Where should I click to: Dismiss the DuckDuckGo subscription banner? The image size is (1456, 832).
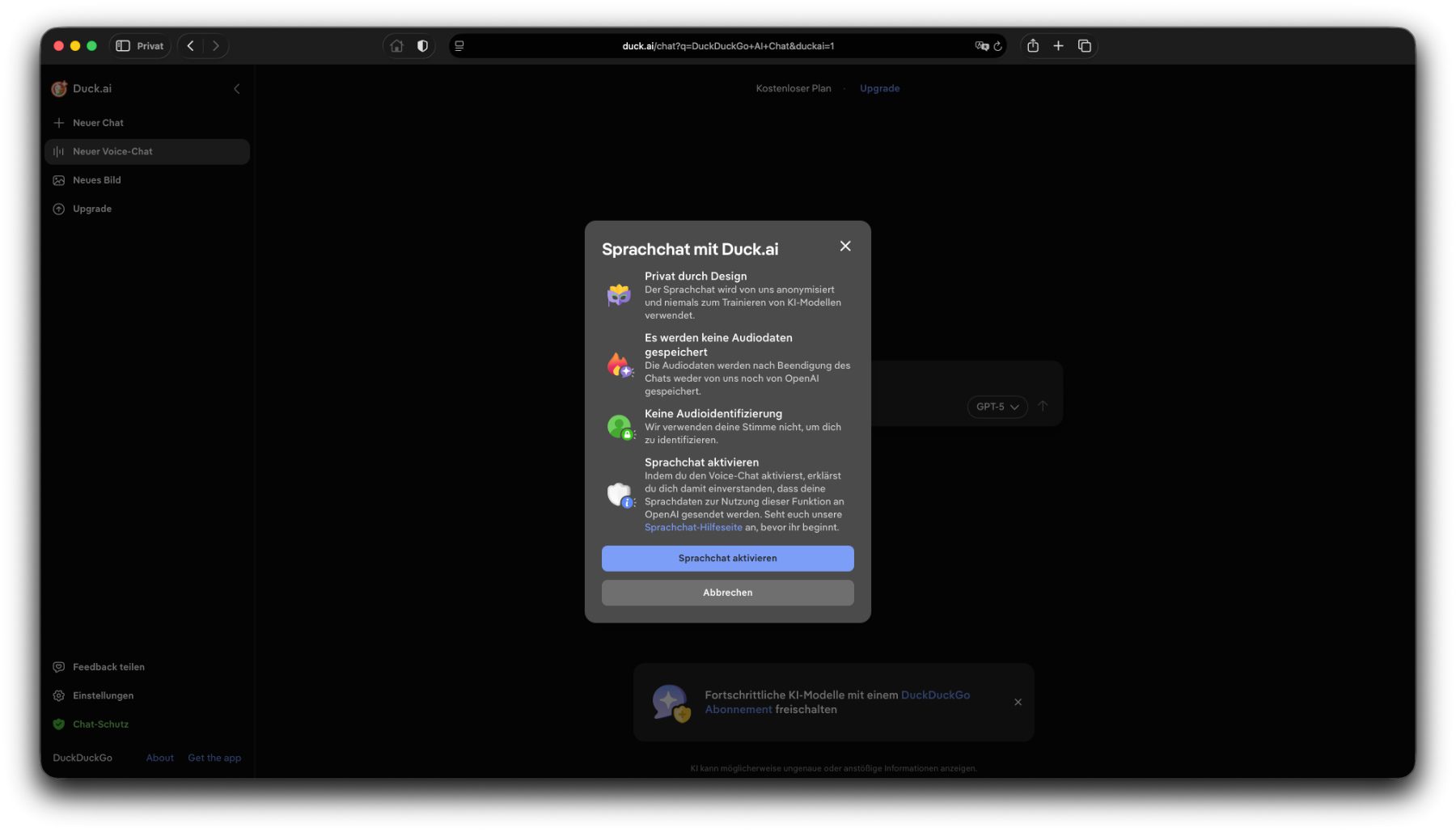(x=1018, y=703)
